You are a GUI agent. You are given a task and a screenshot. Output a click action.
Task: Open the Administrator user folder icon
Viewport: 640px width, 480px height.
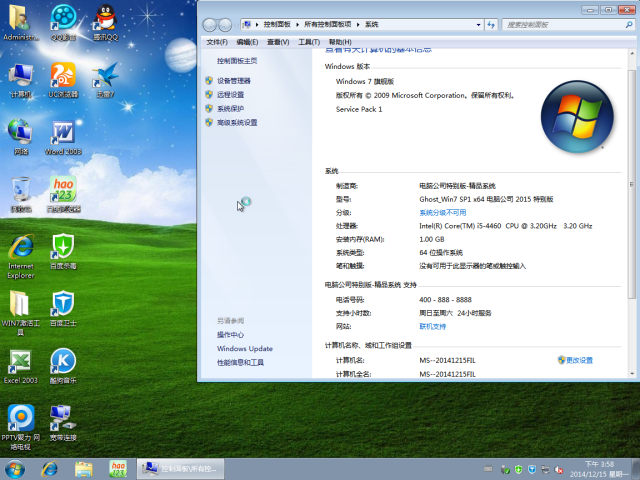20,22
